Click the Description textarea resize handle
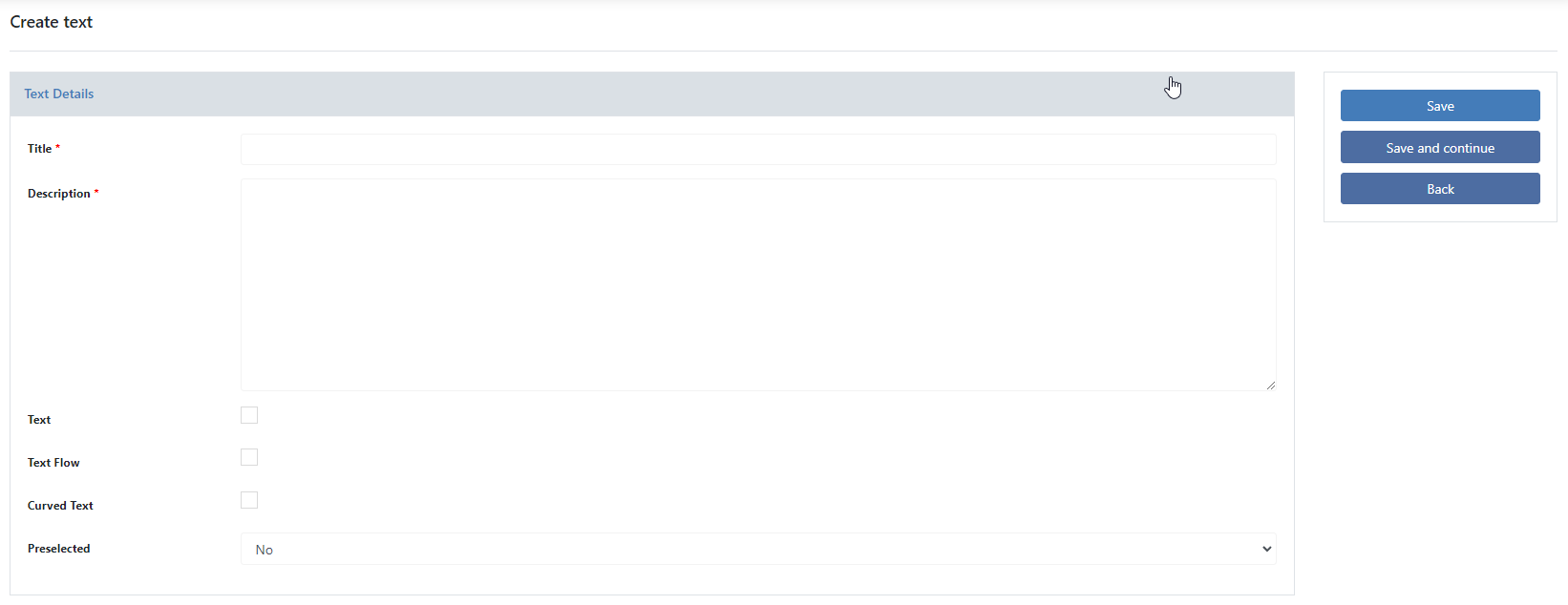This screenshot has width=1568, height=605. coord(1270,385)
